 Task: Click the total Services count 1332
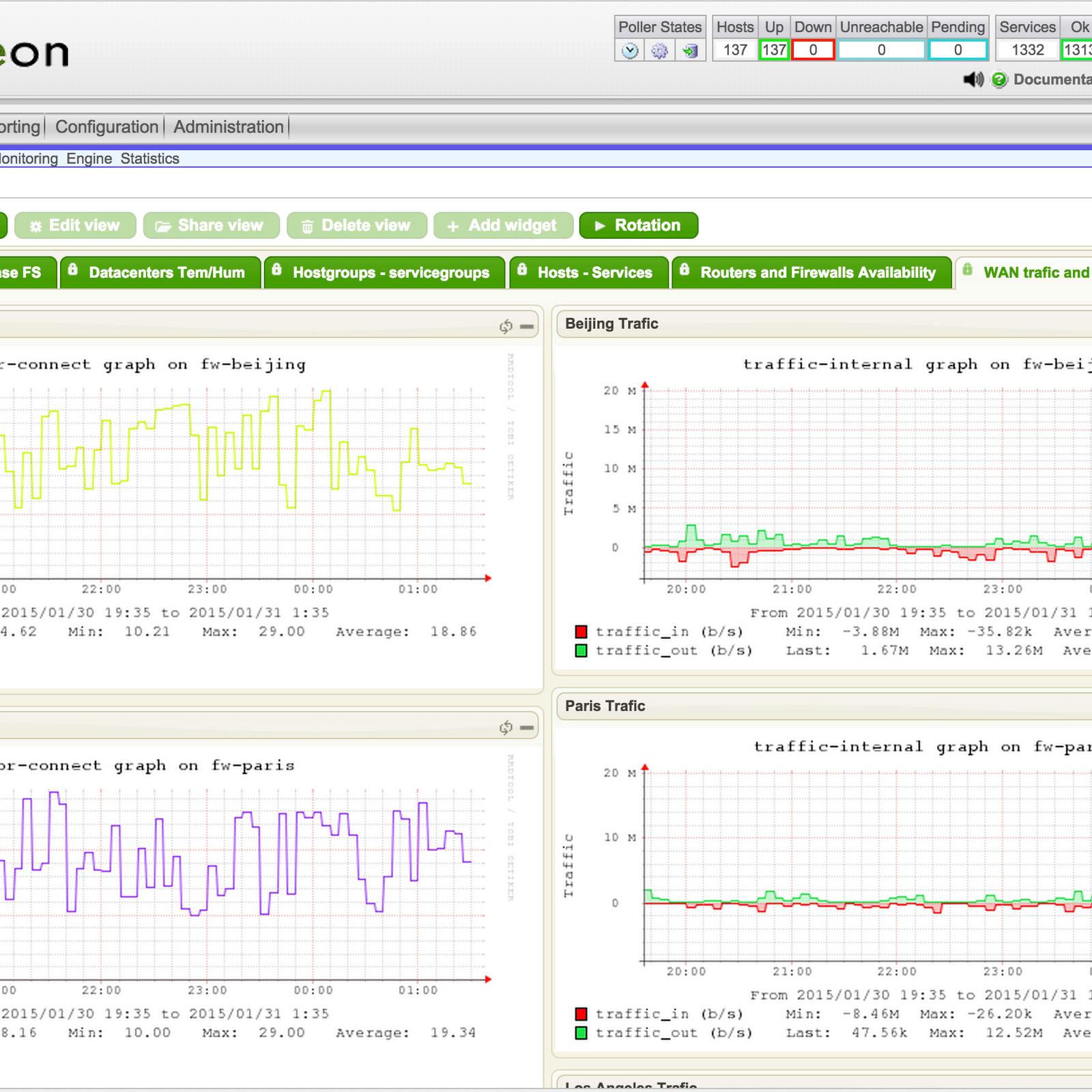1028,50
